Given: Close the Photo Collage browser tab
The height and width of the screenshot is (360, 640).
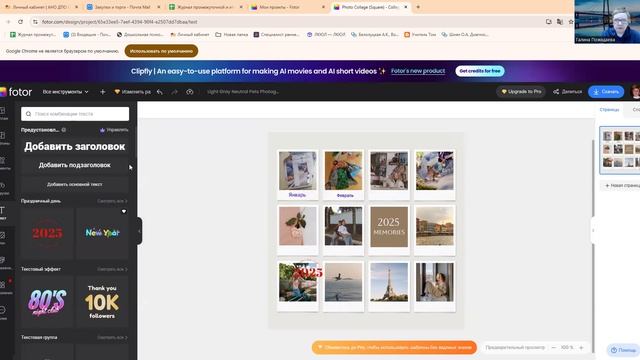Looking at the screenshot, I should [406, 7].
